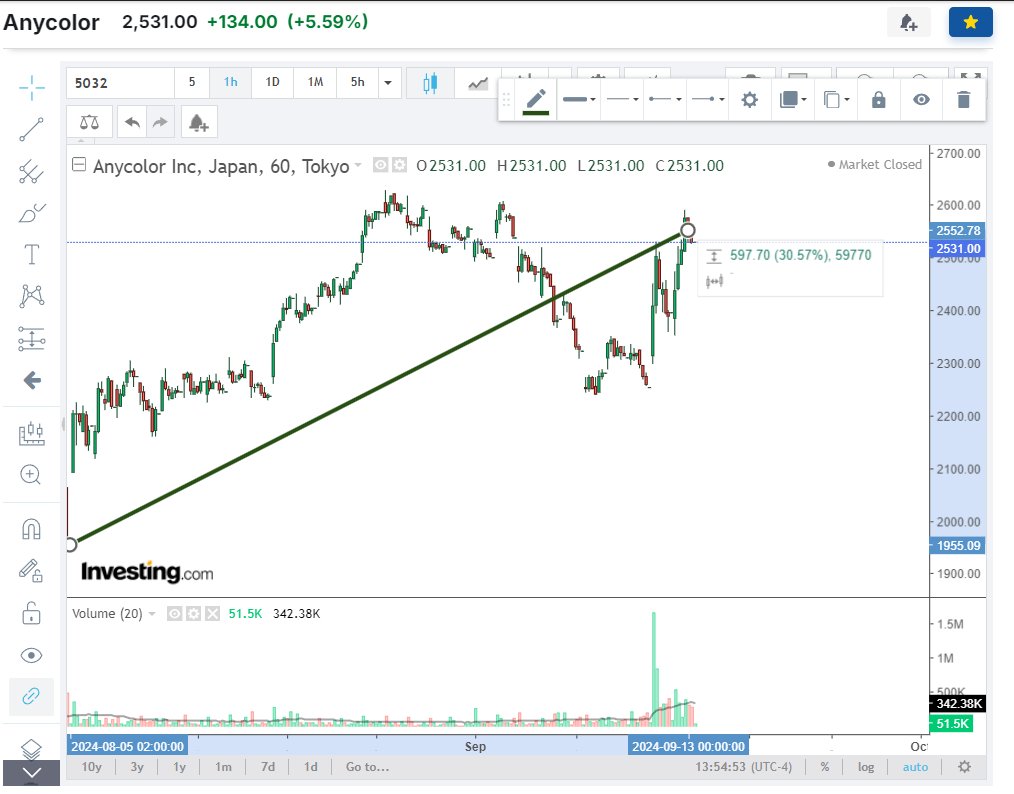This screenshot has width=1014, height=794.
Task: Open the prediction and measurement tools
Action: tap(31, 338)
